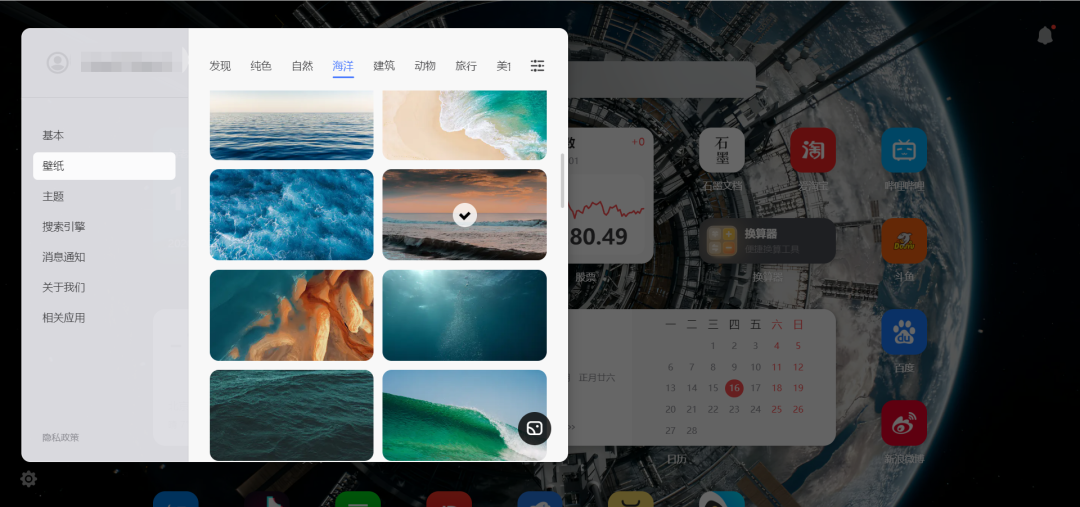Screen dimensions: 1080x507
Task: Open the 基本 settings section
Action: point(104,136)
